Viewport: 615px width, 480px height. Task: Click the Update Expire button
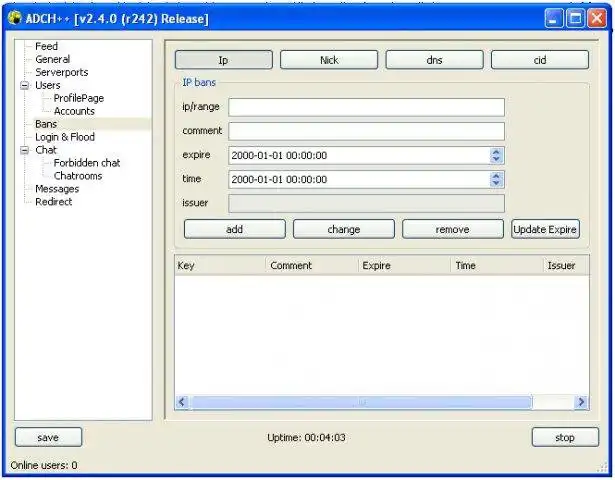(x=545, y=229)
